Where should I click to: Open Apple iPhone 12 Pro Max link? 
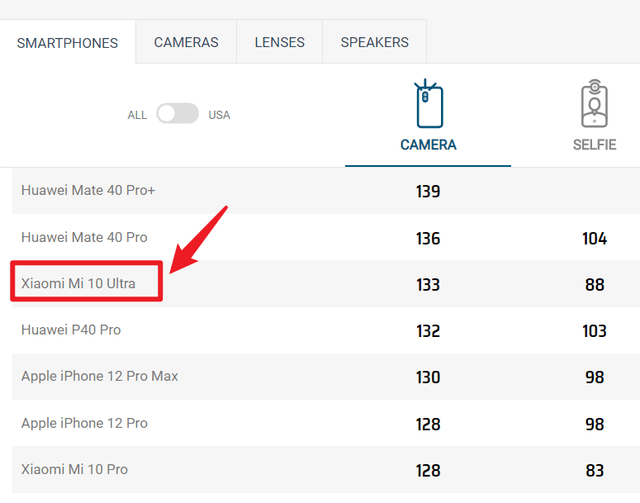point(100,376)
